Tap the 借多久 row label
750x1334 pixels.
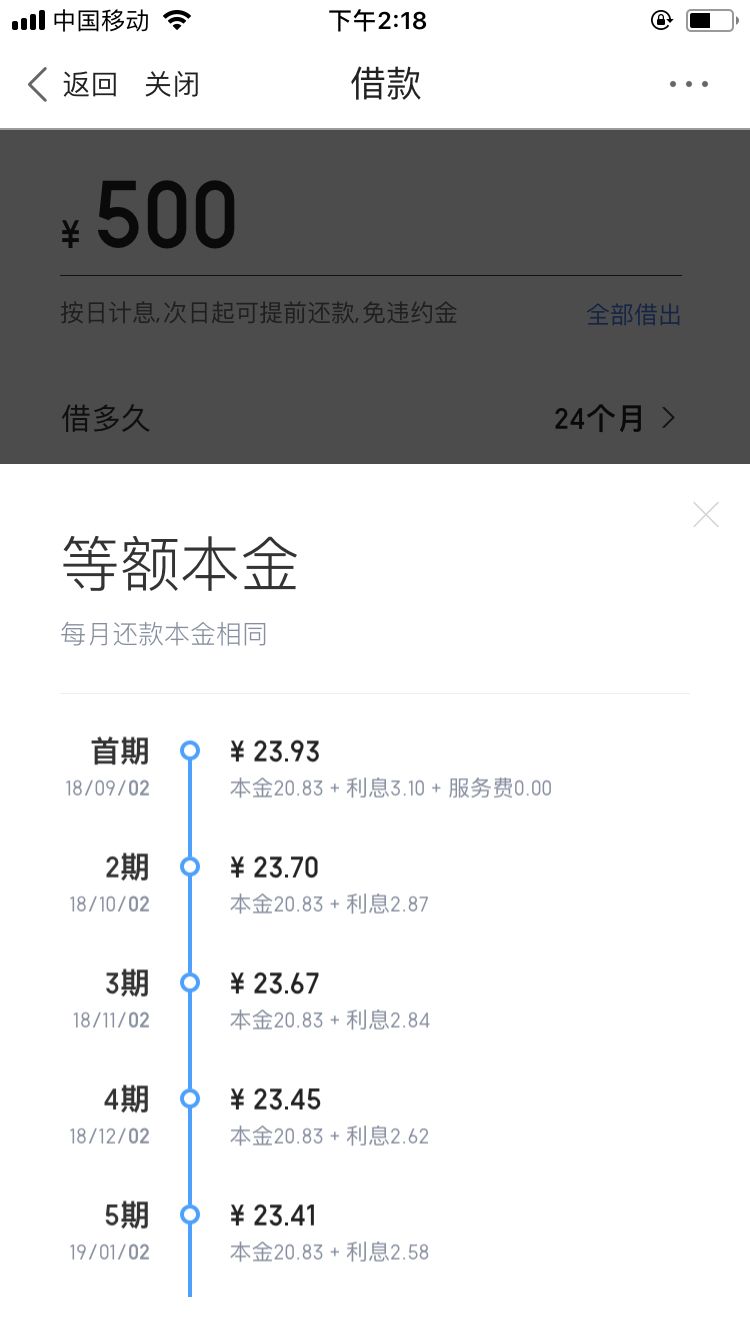105,418
